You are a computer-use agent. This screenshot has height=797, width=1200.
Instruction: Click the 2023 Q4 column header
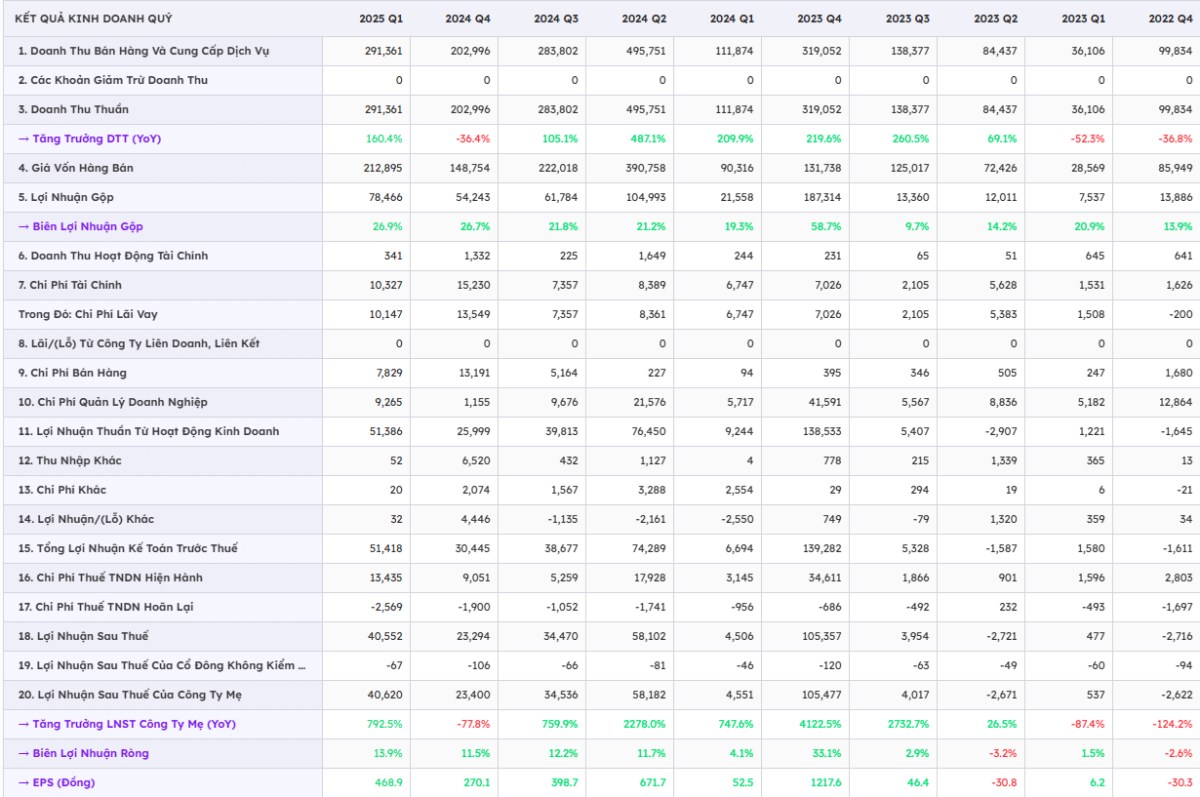click(x=820, y=19)
